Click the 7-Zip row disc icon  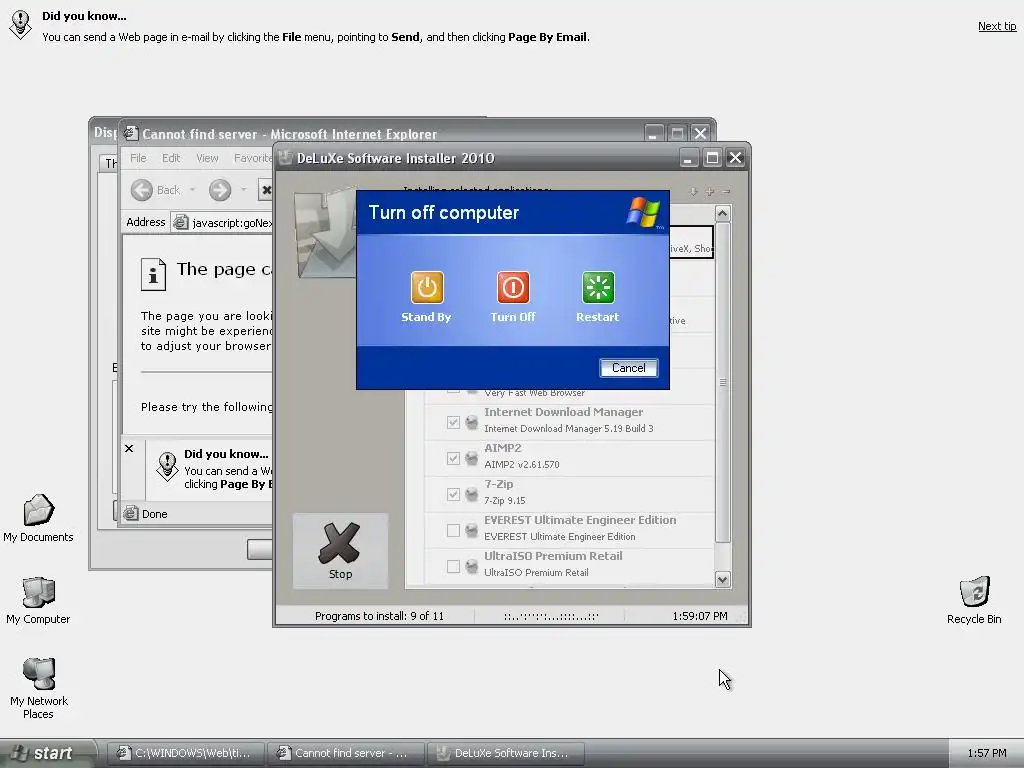(x=472, y=494)
